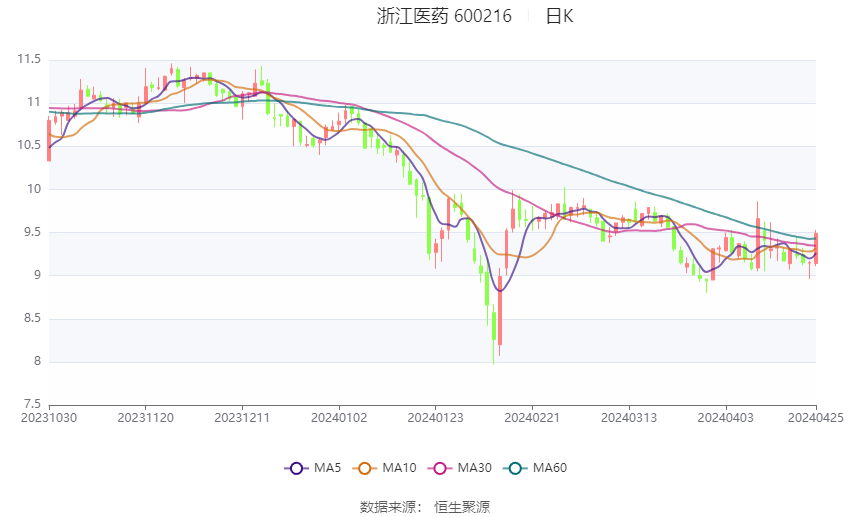Click the 浙江医药 600216 chart title
Screen dimensions: 850x517
tap(444, 16)
